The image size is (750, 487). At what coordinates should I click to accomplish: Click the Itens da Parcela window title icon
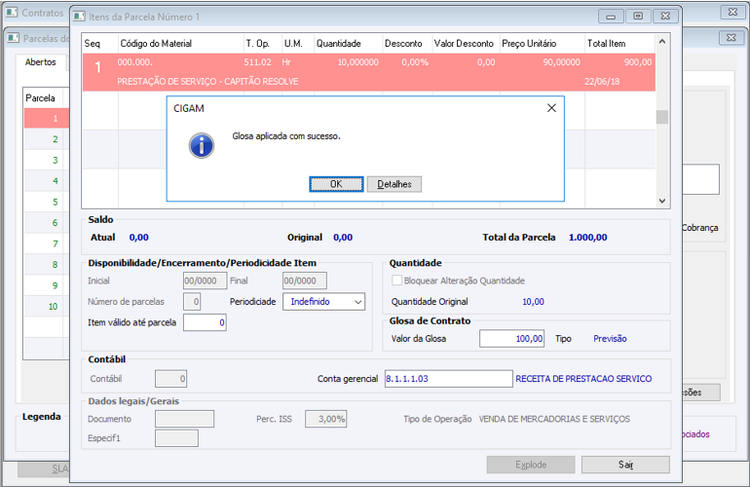79,17
